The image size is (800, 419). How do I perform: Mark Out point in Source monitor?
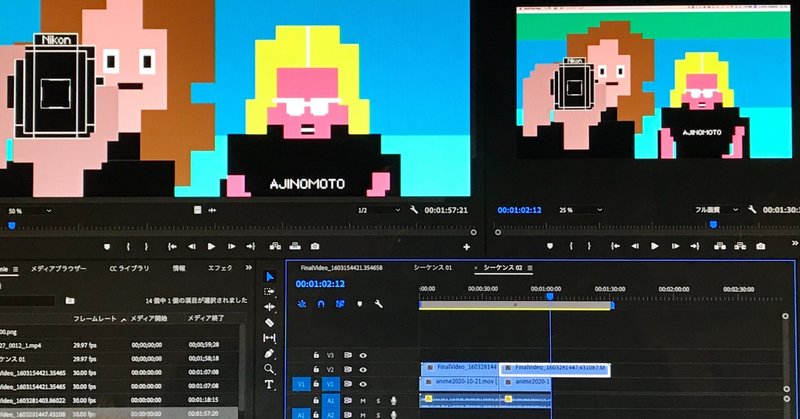146,247
